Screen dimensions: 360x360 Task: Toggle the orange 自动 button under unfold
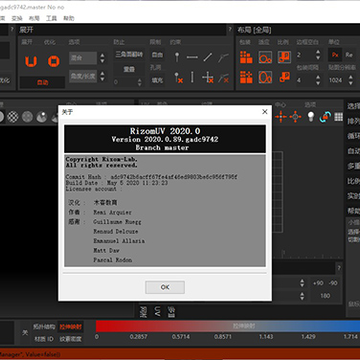click(42, 82)
